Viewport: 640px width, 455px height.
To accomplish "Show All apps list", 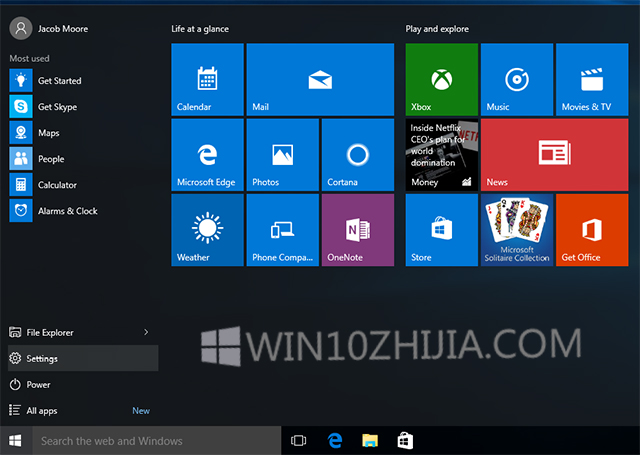I will [83, 411].
